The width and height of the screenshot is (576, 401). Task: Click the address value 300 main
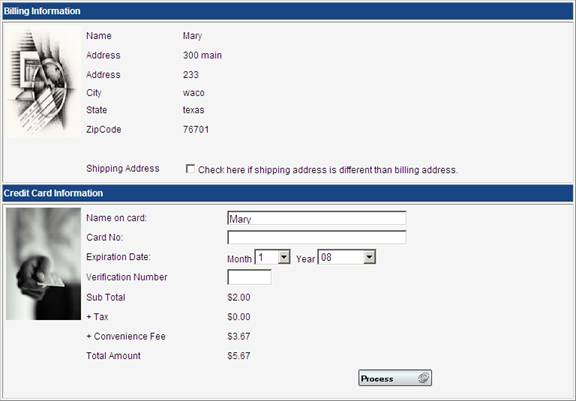(x=202, y=55)
